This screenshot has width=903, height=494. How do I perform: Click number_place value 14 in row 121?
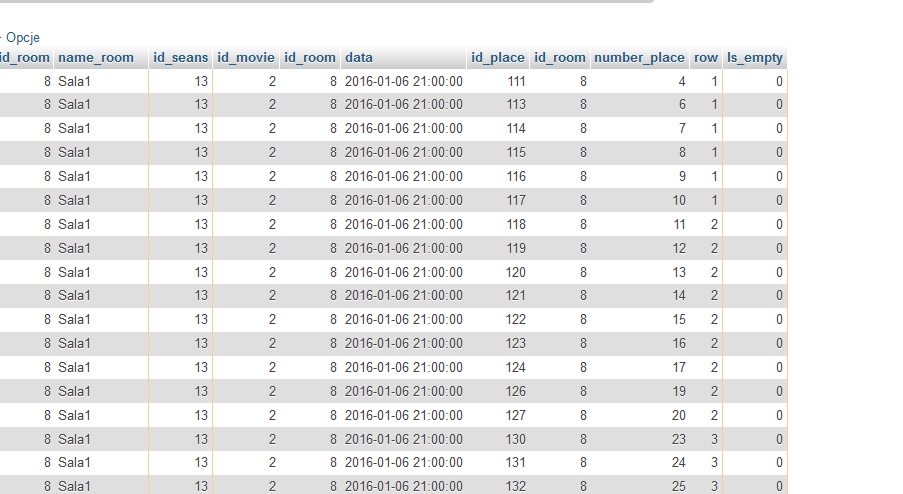pyautogui.click(x=679, y=295)
